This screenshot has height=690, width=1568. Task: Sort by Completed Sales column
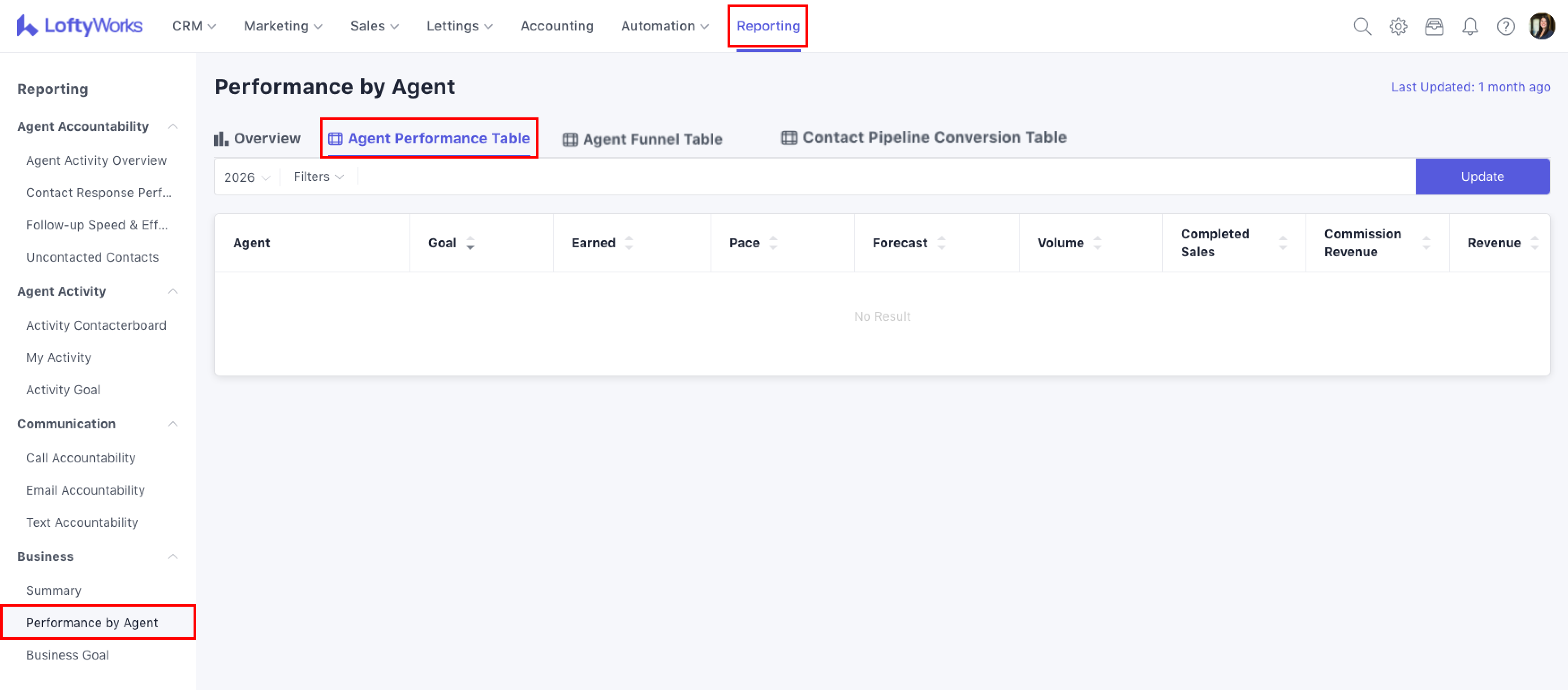pos(1283,243)
